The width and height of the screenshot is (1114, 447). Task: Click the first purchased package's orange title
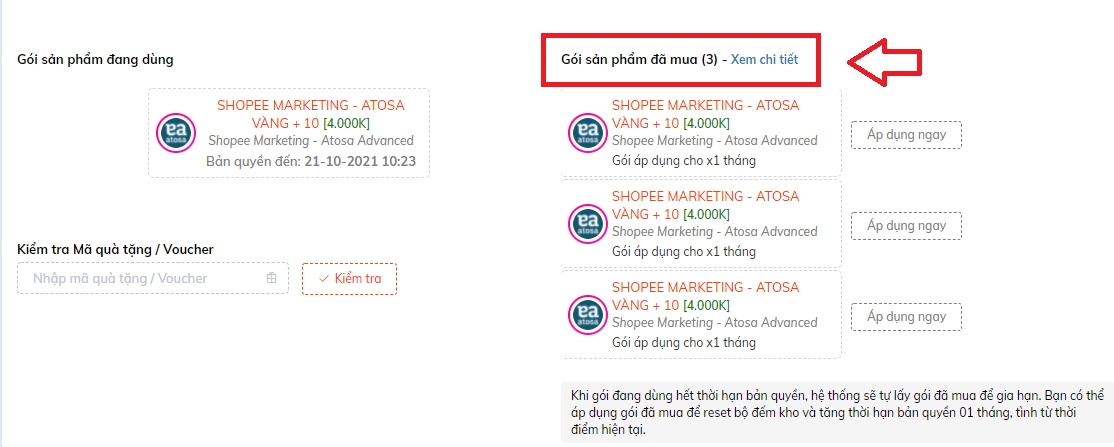coord(705,105)
